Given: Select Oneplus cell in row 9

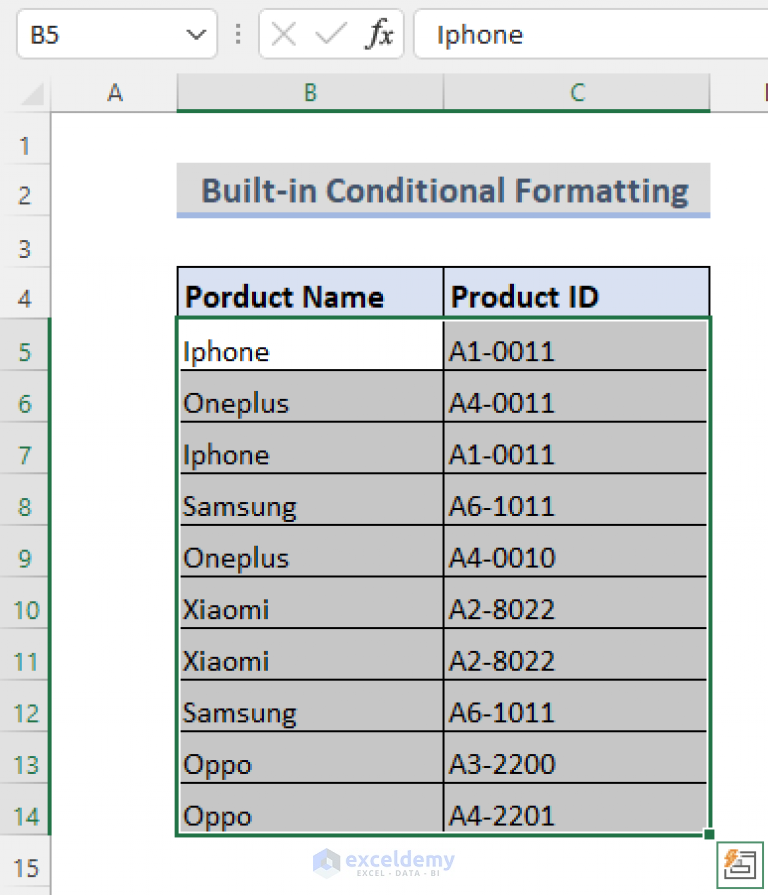Looking at the screenshot, I should [x=310, y=552].
